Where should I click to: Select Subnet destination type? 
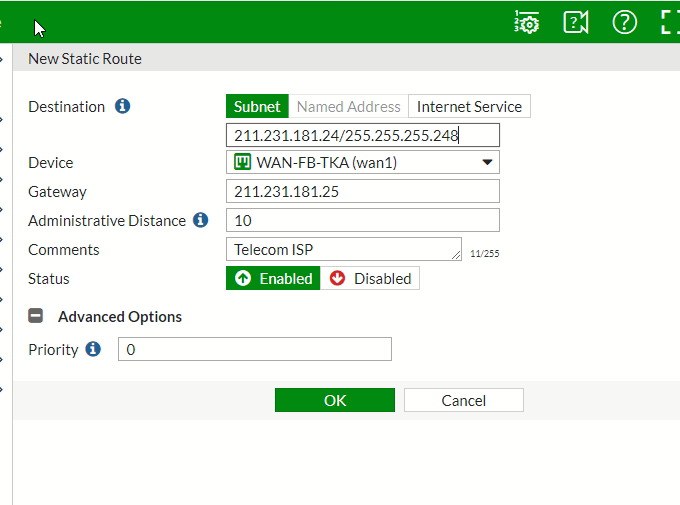pyautogui.click(x=257, y=106)
